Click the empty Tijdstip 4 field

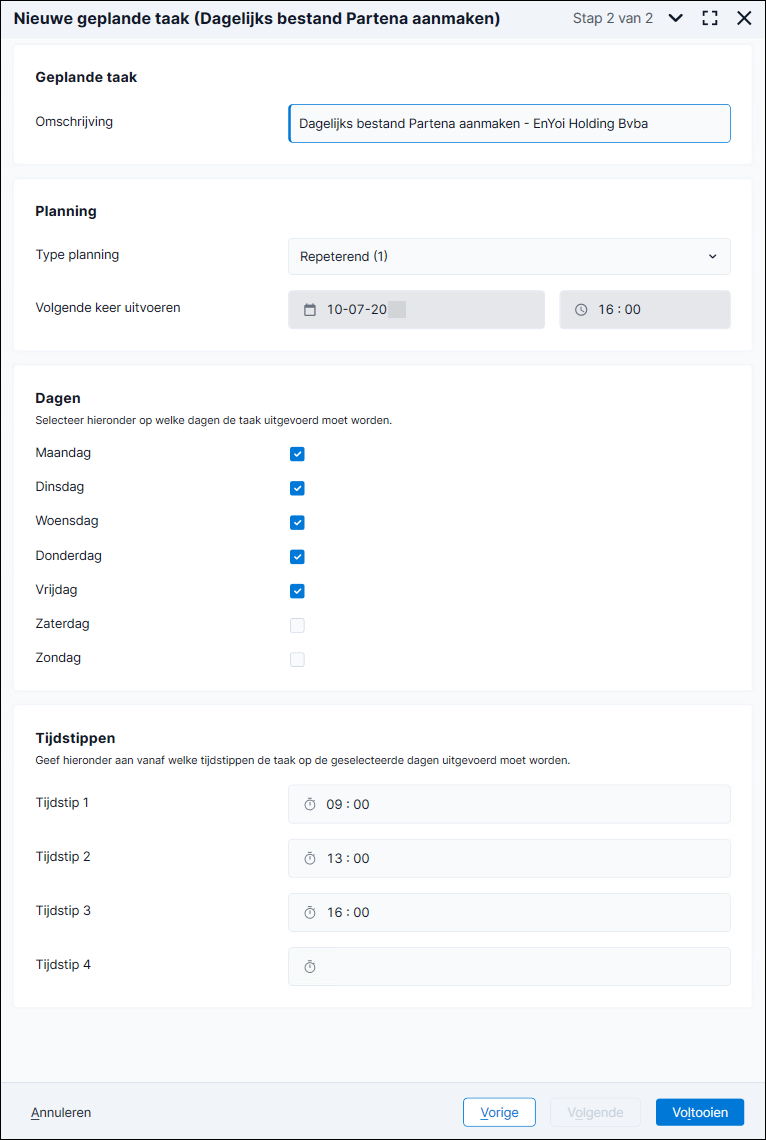509,967
